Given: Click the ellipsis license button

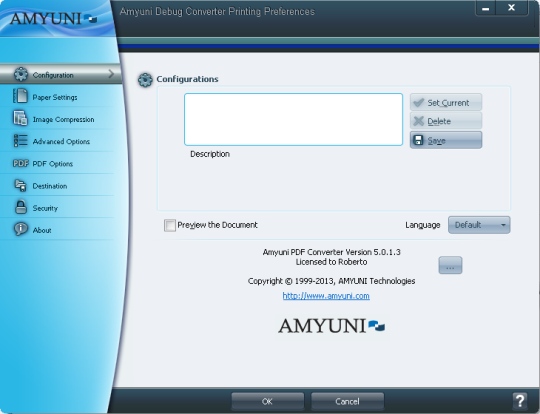Looking at the screenshot, I should pyautogui.click(x=450, y=265).
